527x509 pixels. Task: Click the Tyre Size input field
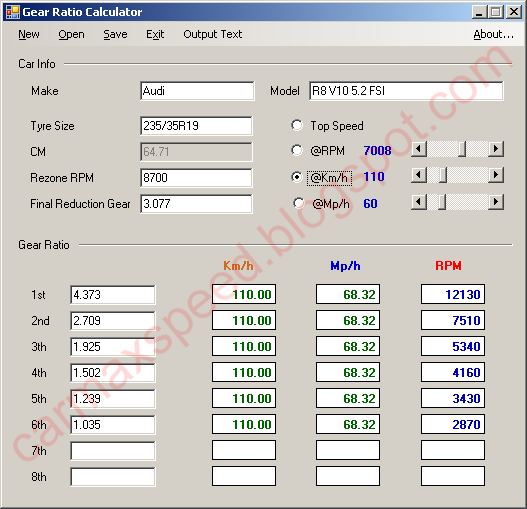[196, 126]
